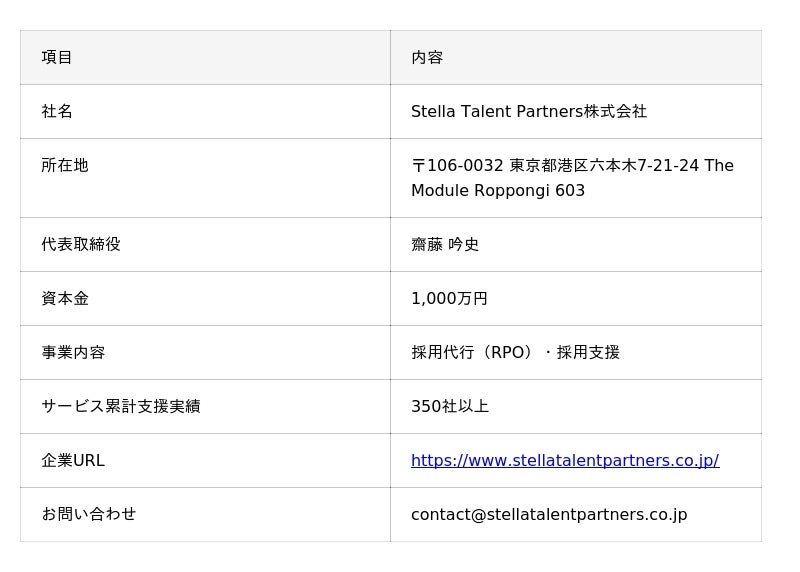Click Stella Talent Partners株式会社 company name
Image resolution: width=800 pixels, height=572 pixels.
[x=528, y=111]
